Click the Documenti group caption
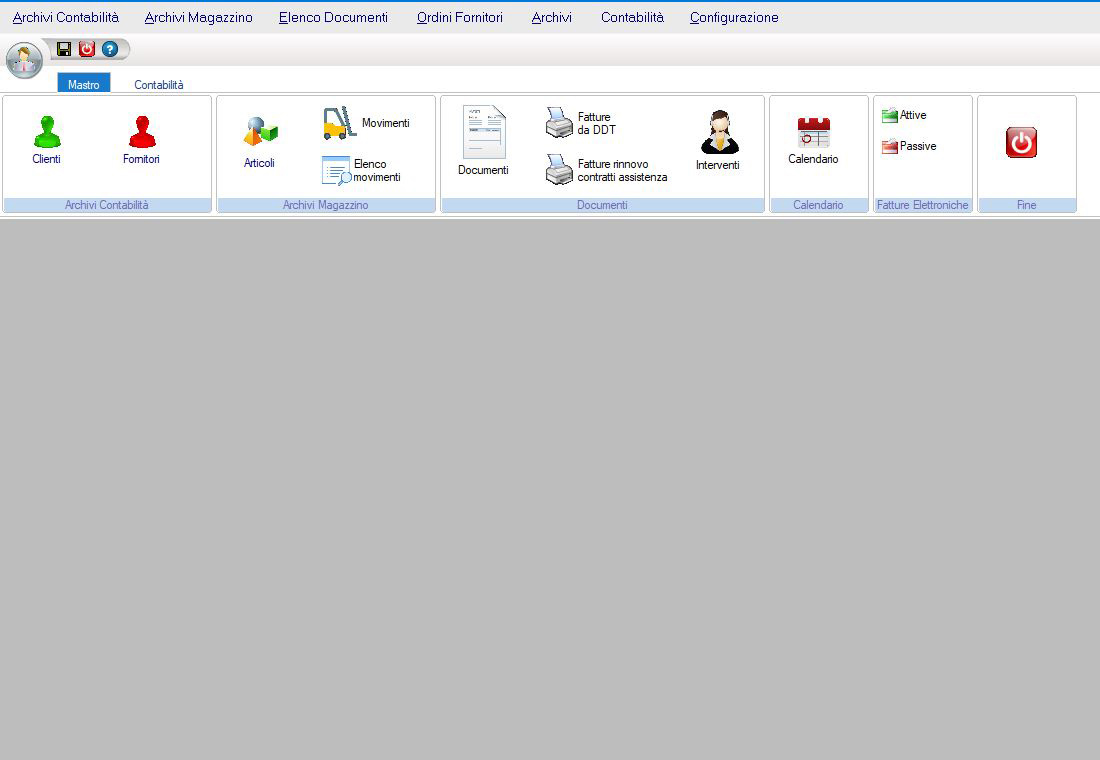The image size is (1100, 760). pyautogui.click(x=602, y=205)
